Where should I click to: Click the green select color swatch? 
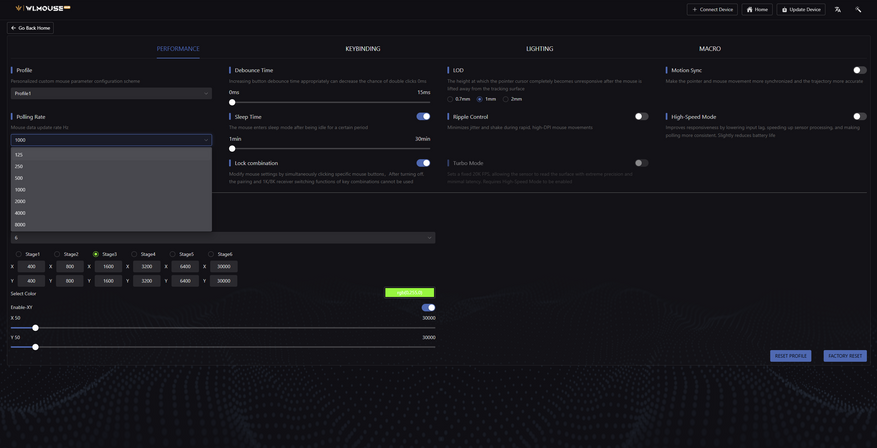click(x=409, y=293)
